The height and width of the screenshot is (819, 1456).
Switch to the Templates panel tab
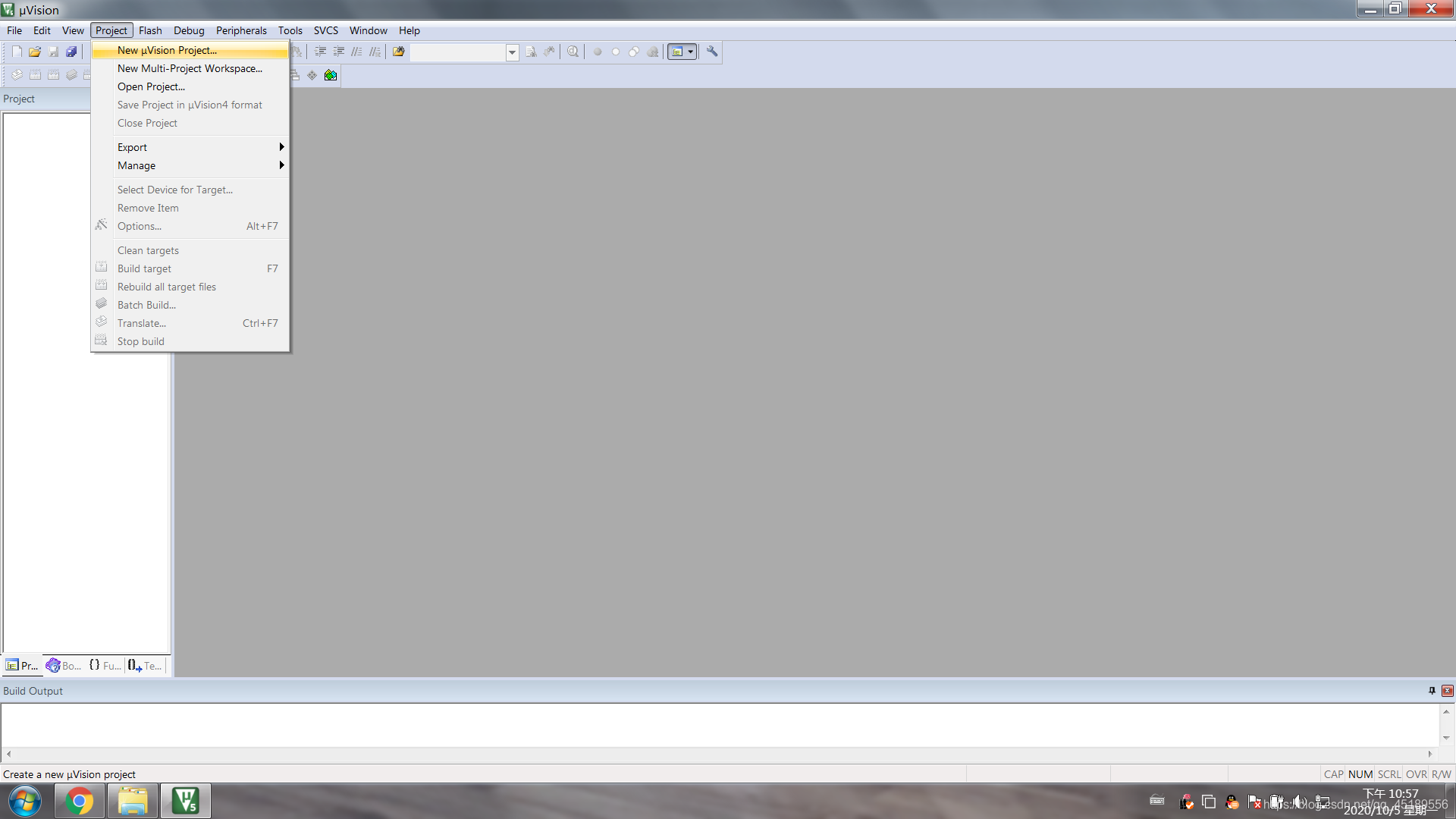click(x=145, y=665)
